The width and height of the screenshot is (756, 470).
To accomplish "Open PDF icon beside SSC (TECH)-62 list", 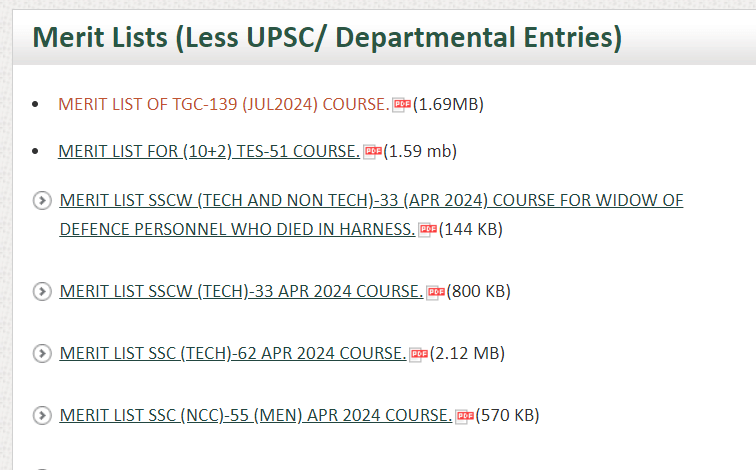I will tap(419, 354).
